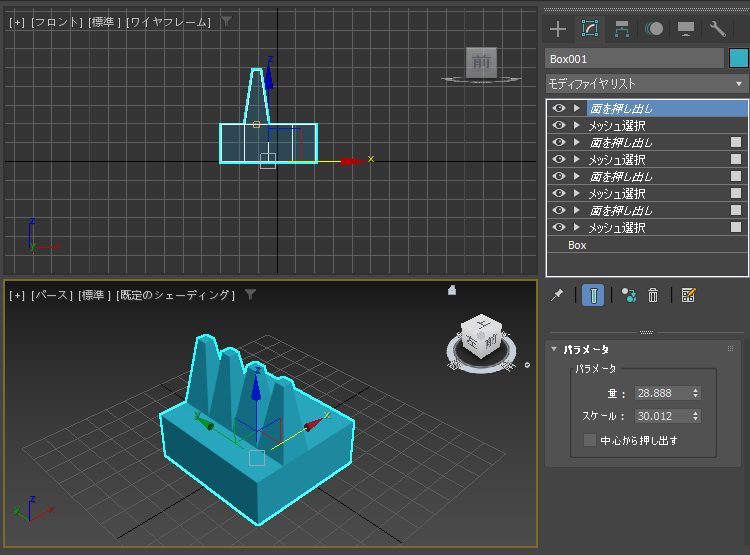The image size is (750, 555).
Task: Open the Motion panel tab
Action: (654, 29)
